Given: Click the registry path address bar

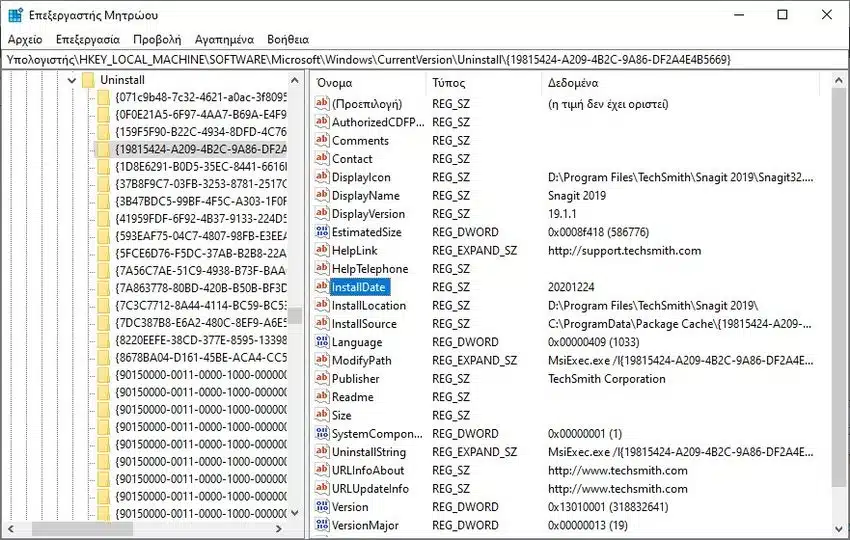Looking at the screenshot, I should pos(425,60).
